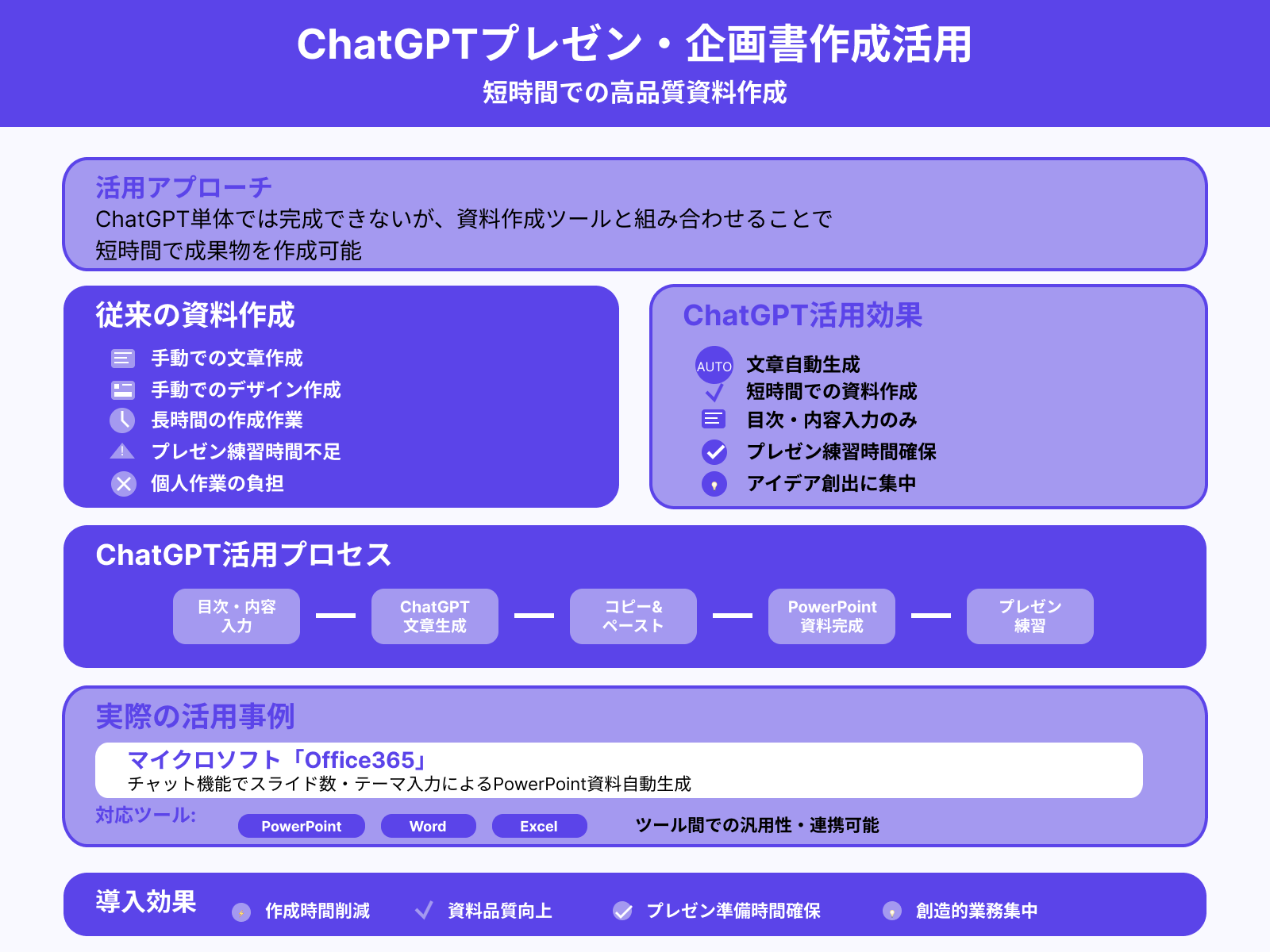Click the lightbulb icon beside 創造的業務集中
Screen dimensions: 1270x952
pyautogui.click(x=892, y=911)
